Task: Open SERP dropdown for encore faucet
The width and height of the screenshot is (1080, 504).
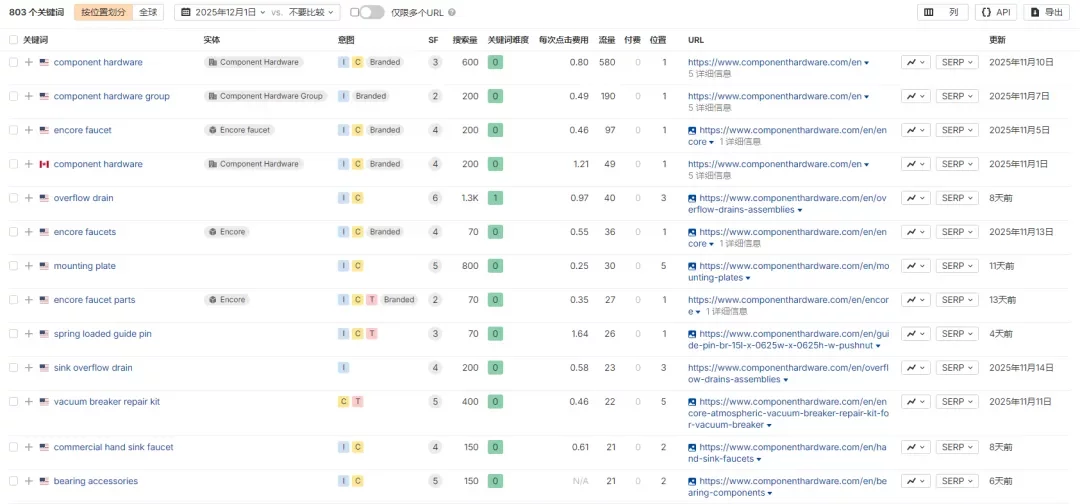Action: pos(957,130)
